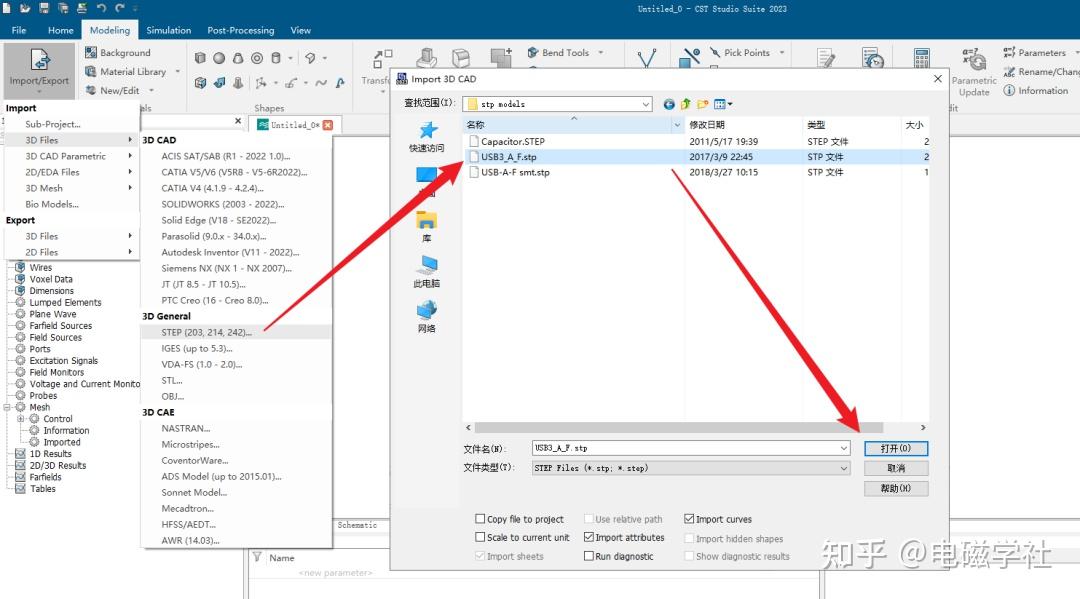Go back to previous folder in dialog
Image resolution: width=1080 pixels, height=599 pixels.
click(669, 104)
